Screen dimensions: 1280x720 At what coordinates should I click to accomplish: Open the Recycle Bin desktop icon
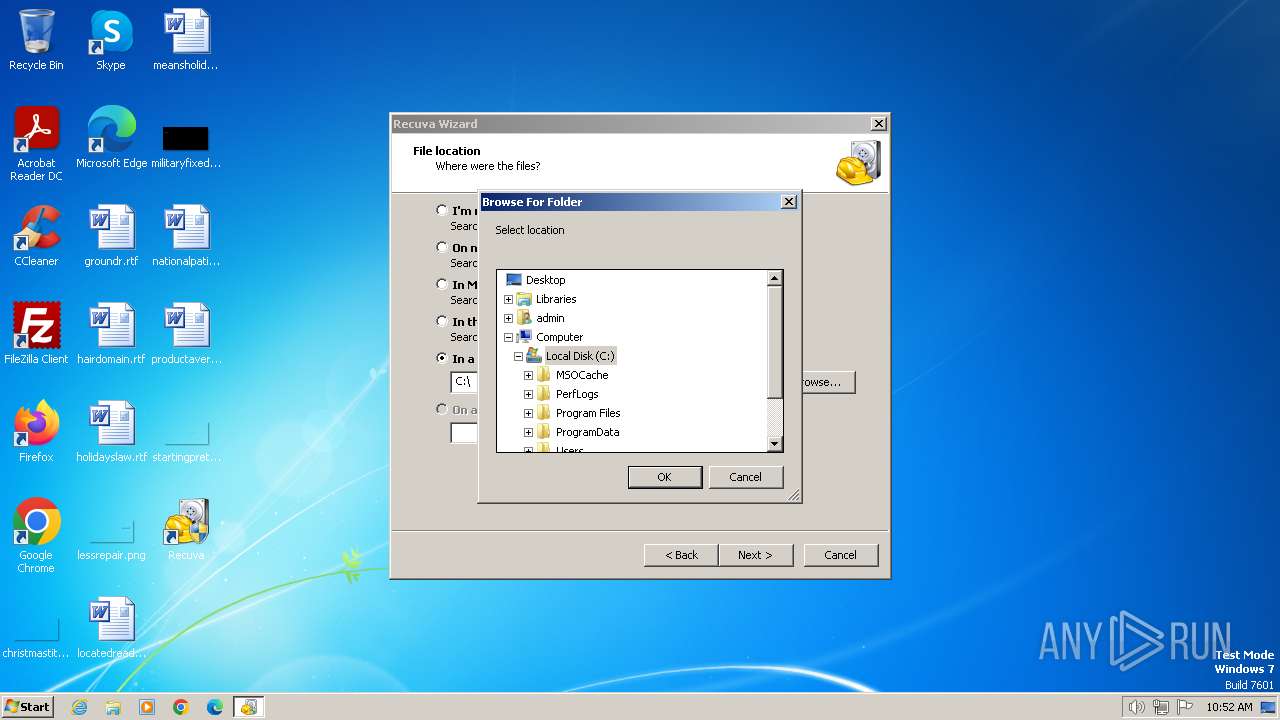36,40
